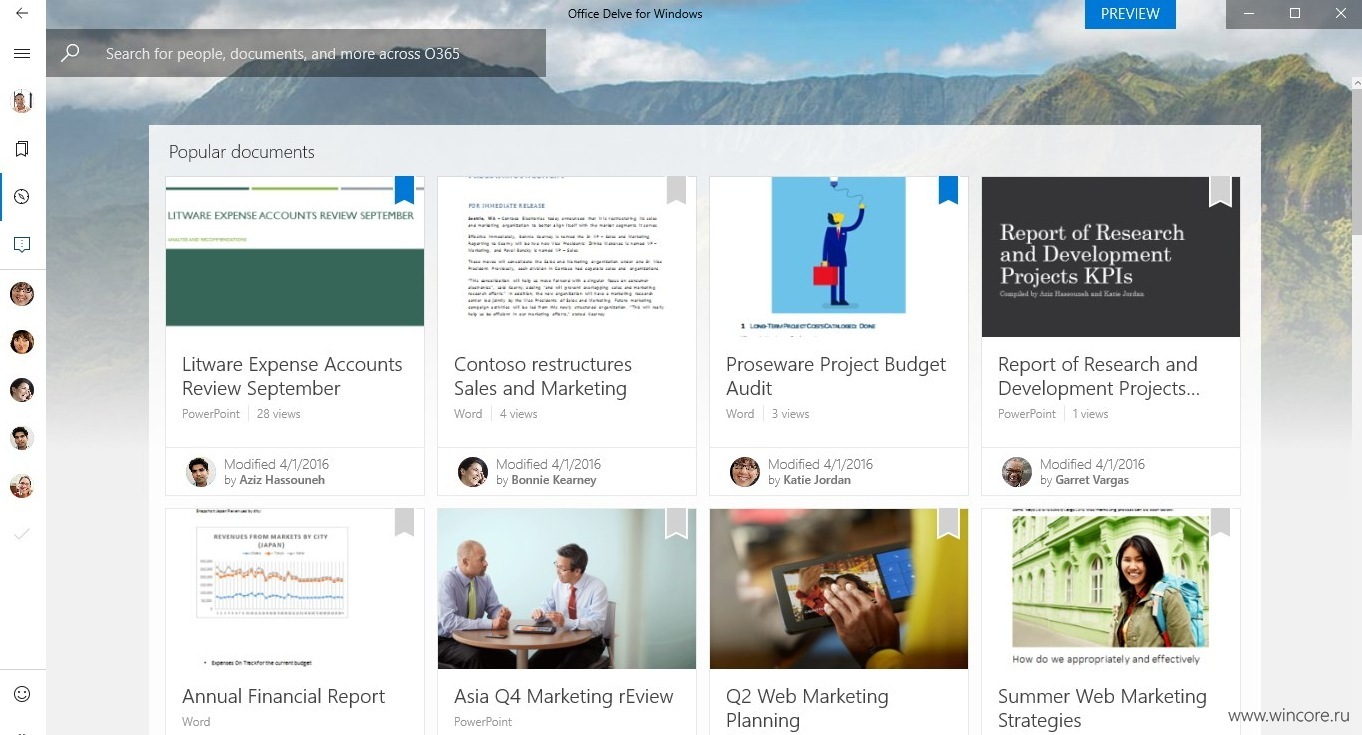Open first person avatar in sidebar list
Viewport: 1362px width, 735px height.
click(x=22, y=294)
